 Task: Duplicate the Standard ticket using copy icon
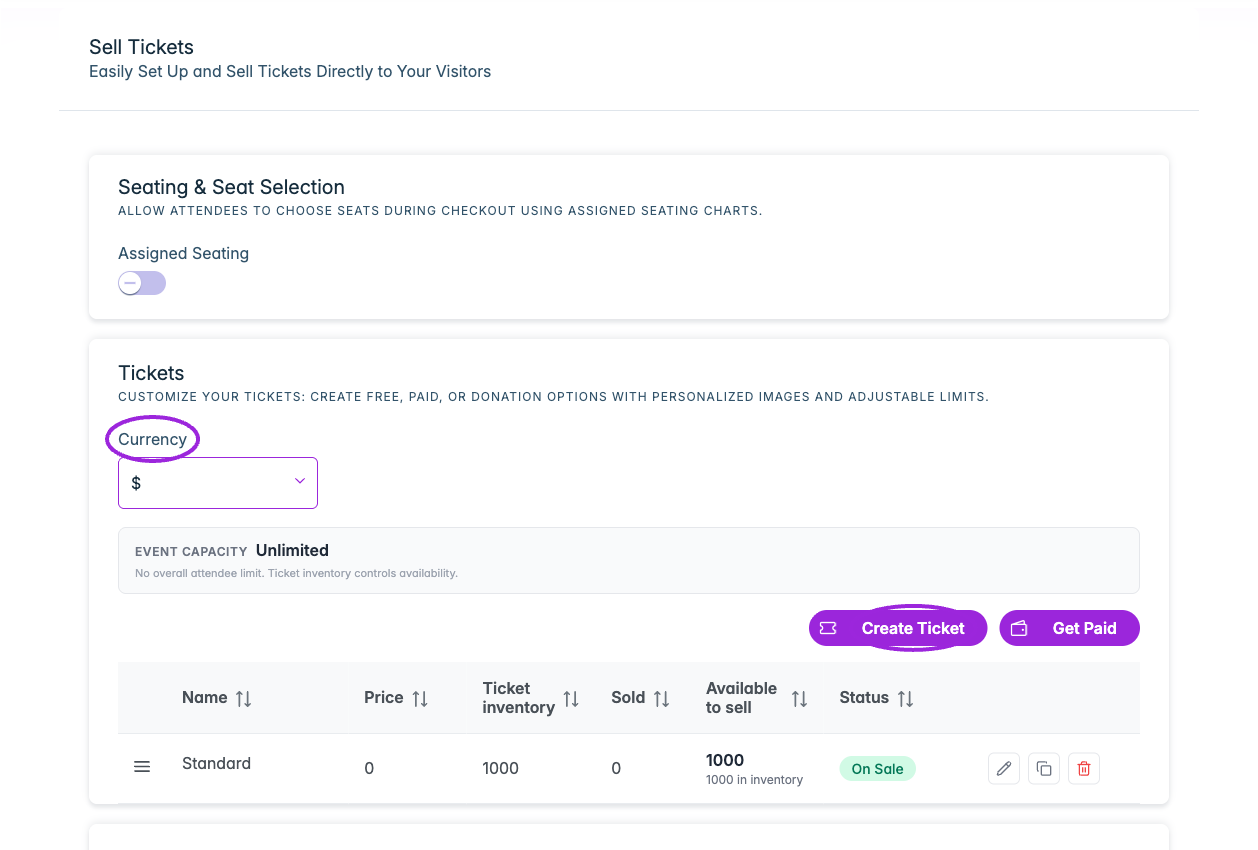pyautogui.click(x=1044, y=769)
